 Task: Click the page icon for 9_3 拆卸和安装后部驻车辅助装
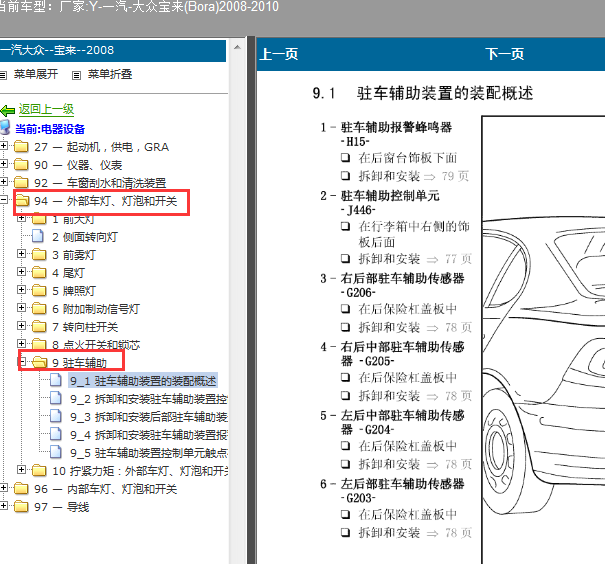pos(56,416)
